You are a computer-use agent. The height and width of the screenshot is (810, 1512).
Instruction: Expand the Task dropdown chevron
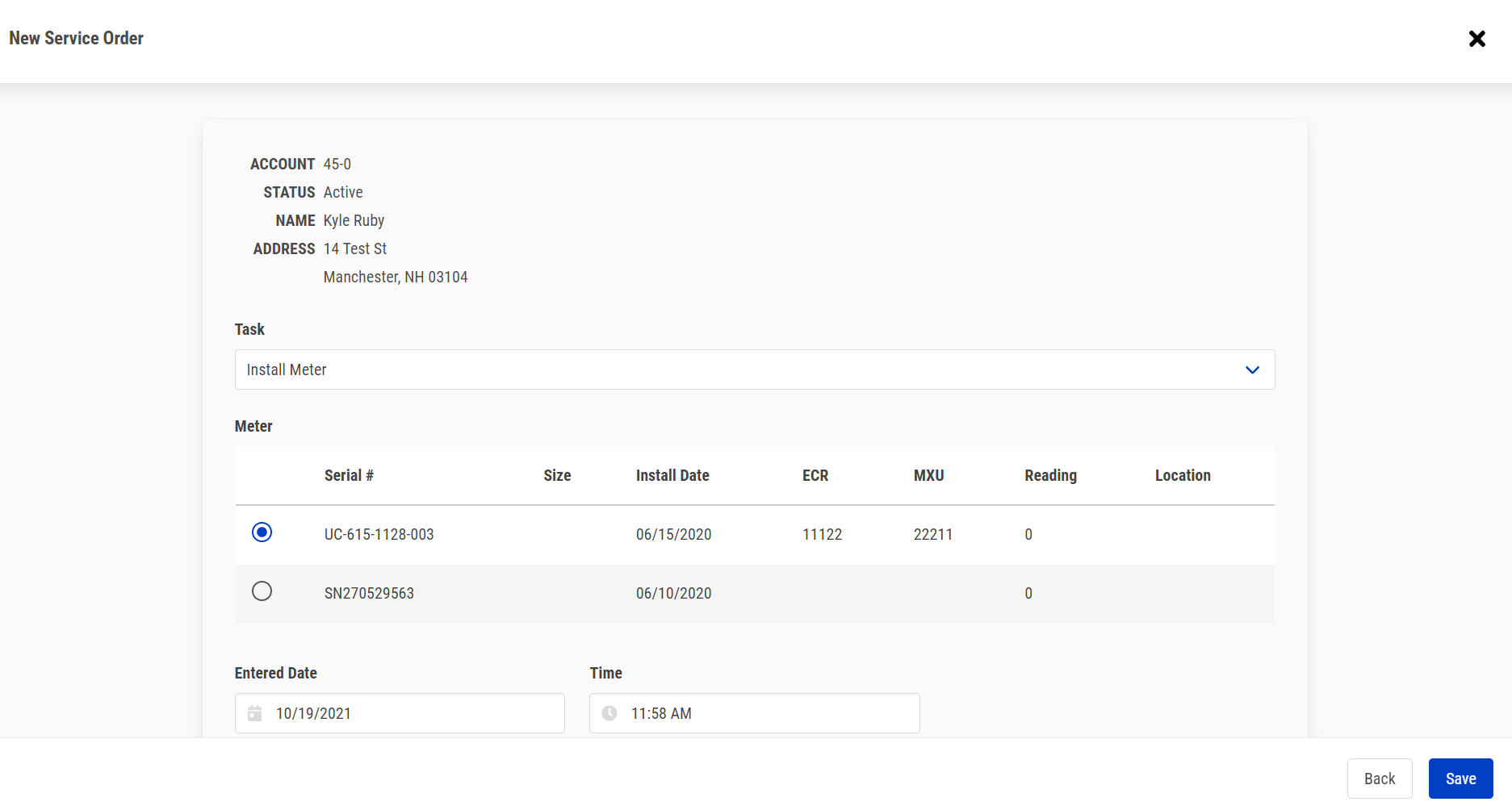[x=1252, y=370]
